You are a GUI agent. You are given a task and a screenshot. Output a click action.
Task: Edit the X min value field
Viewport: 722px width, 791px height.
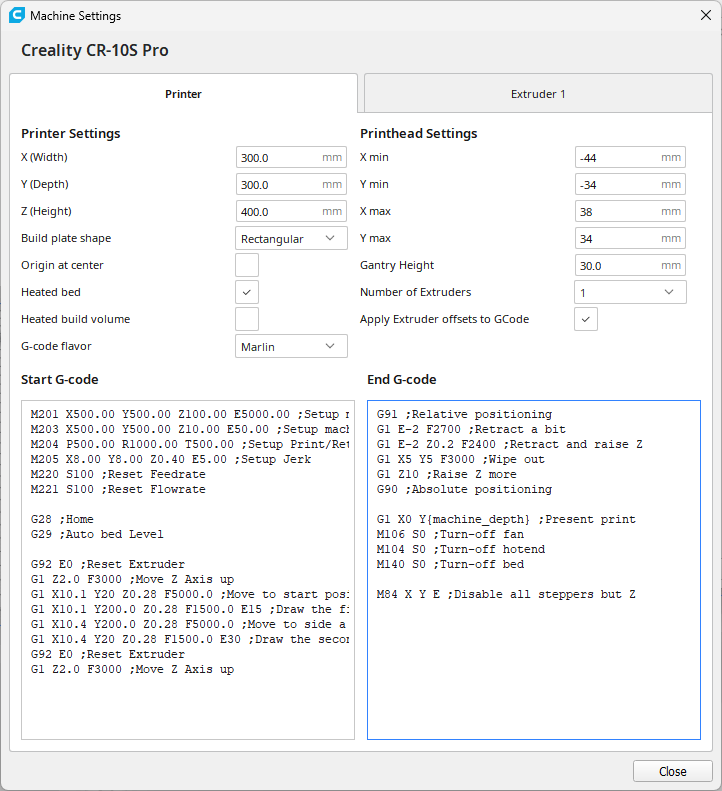630,157
